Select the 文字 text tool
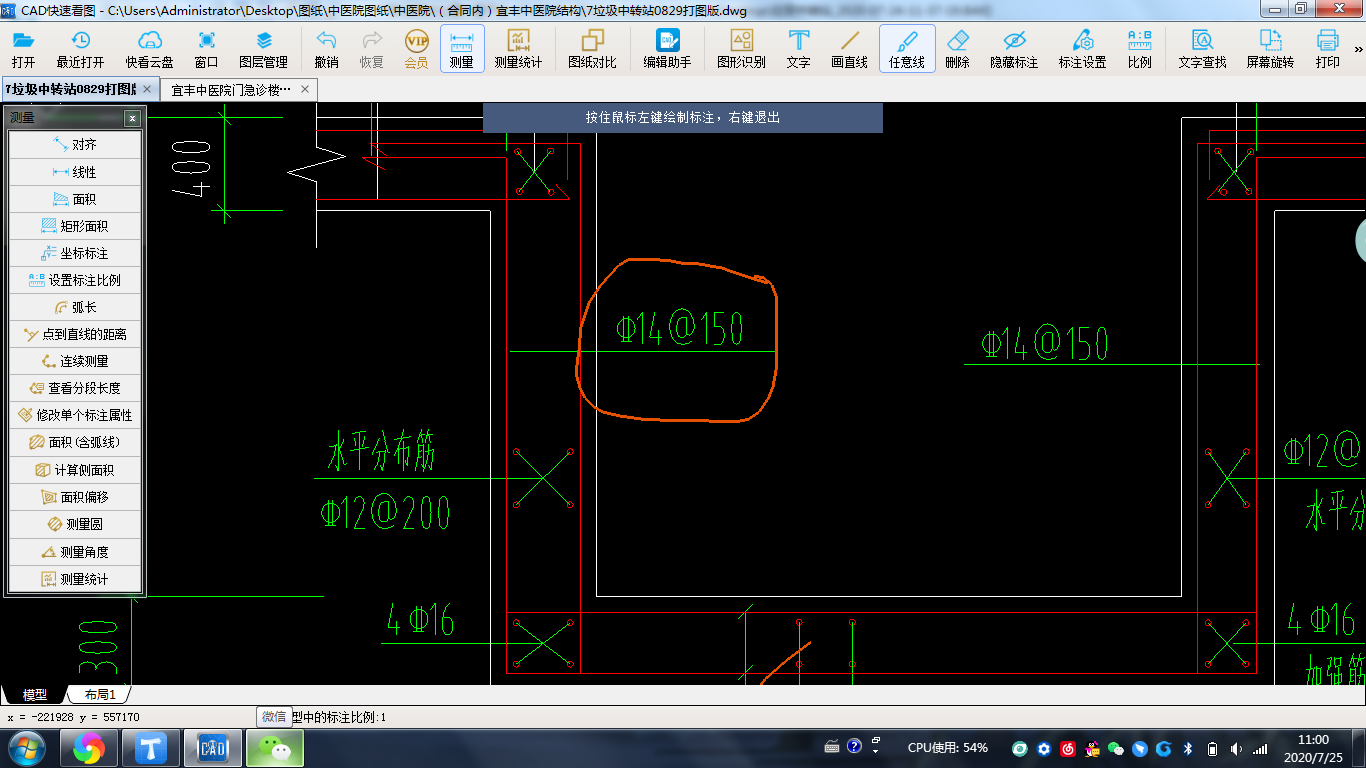The image size is (1366, 768). (x=798, y=49)
